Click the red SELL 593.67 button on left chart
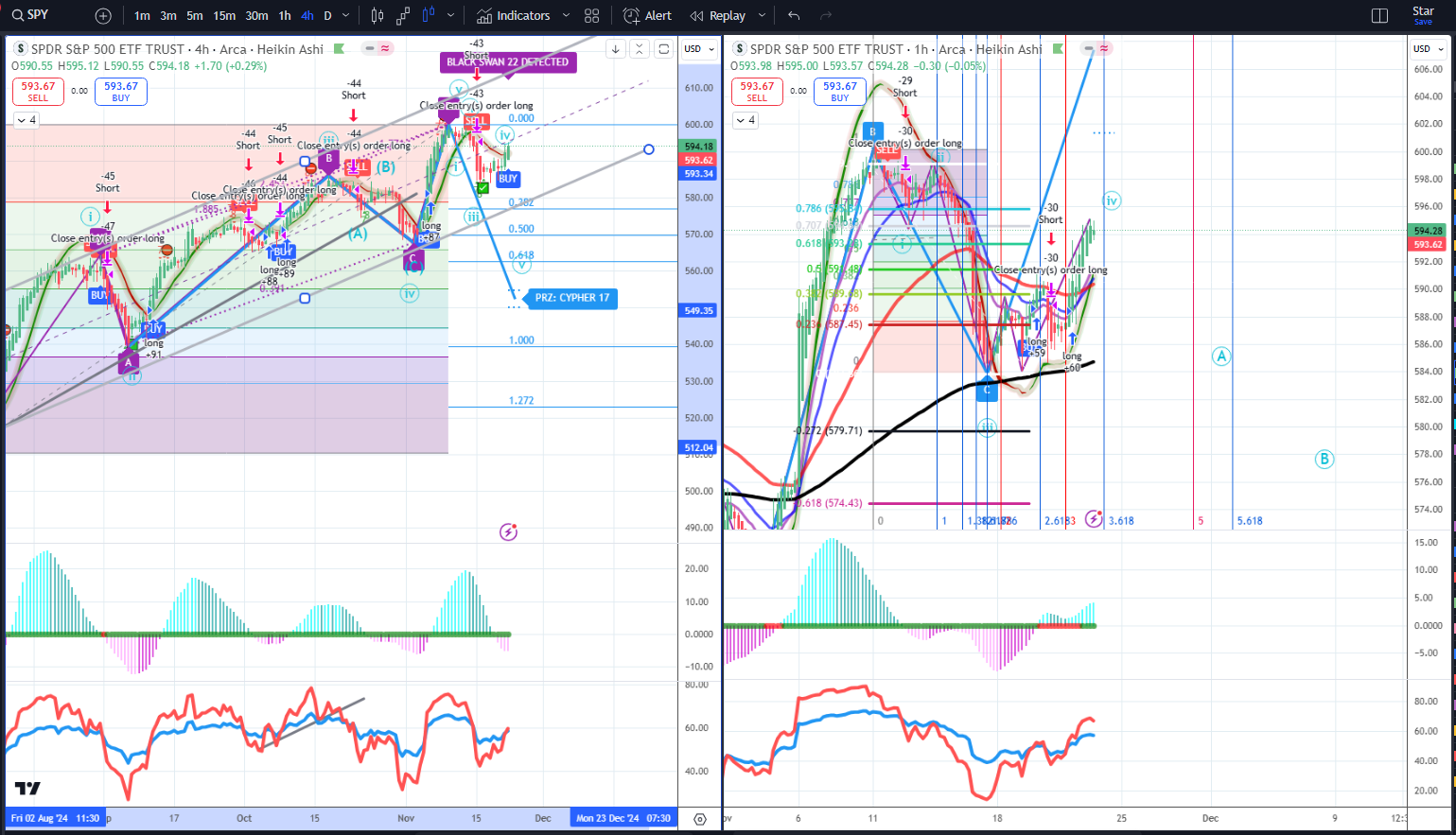The height and width of the screenshot is (835, 1456). (38, 92)
